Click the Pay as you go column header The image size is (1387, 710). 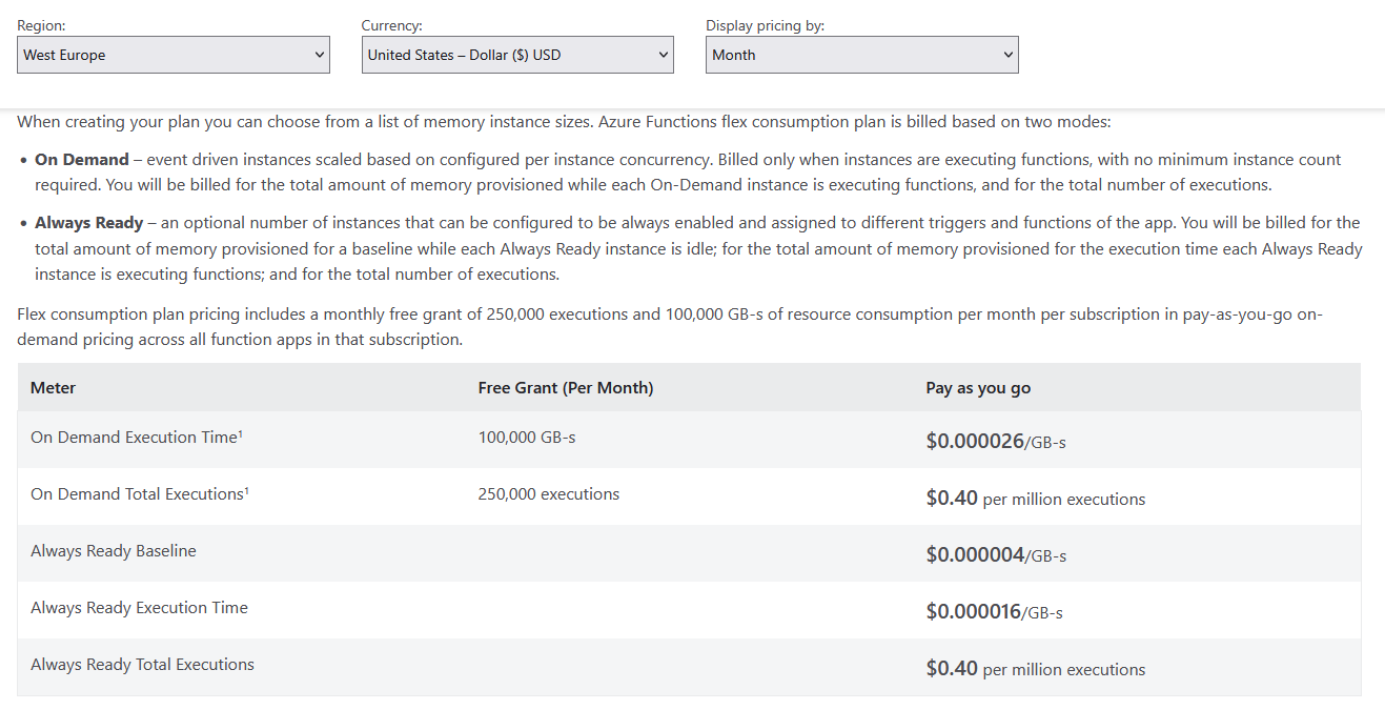pyautogui.click(x=977, y=388)
